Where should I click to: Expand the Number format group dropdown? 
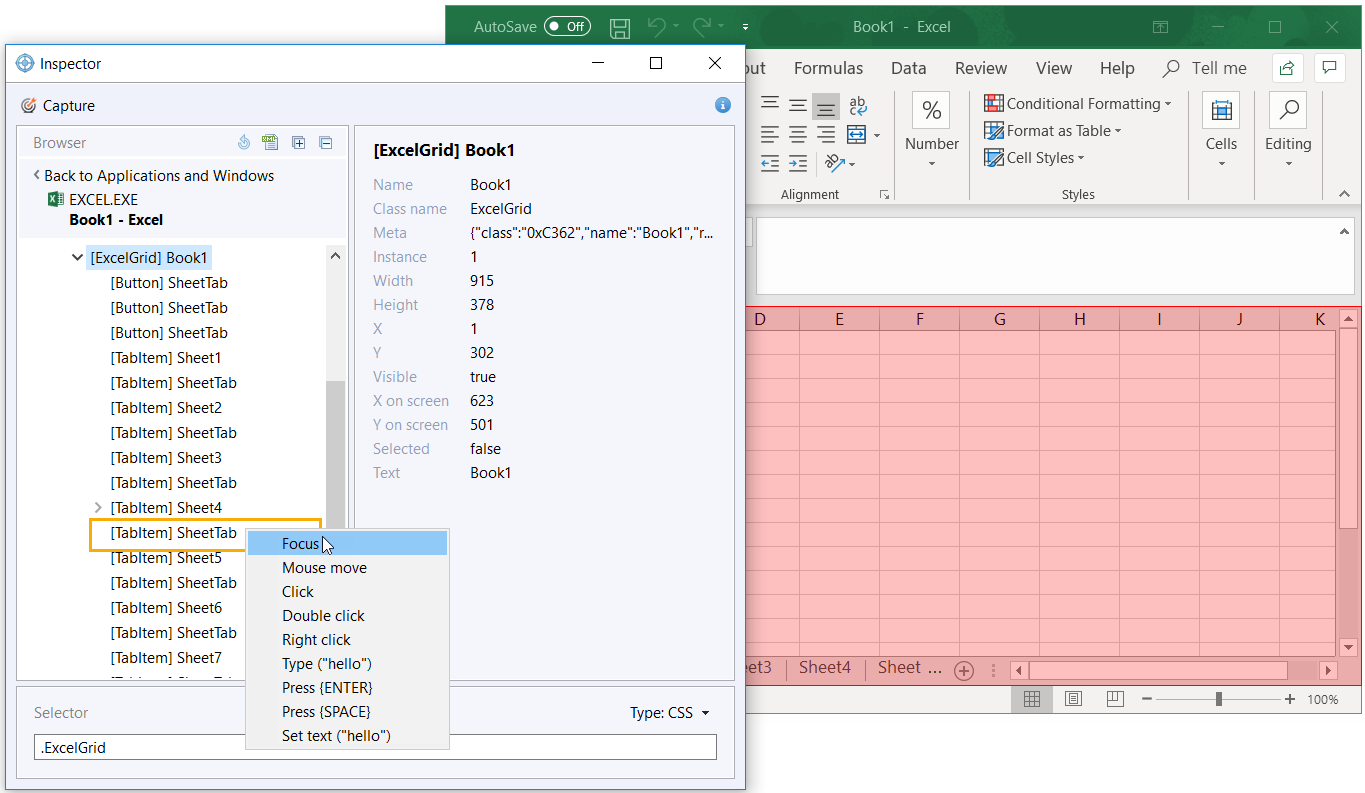[x=932, y=165]
